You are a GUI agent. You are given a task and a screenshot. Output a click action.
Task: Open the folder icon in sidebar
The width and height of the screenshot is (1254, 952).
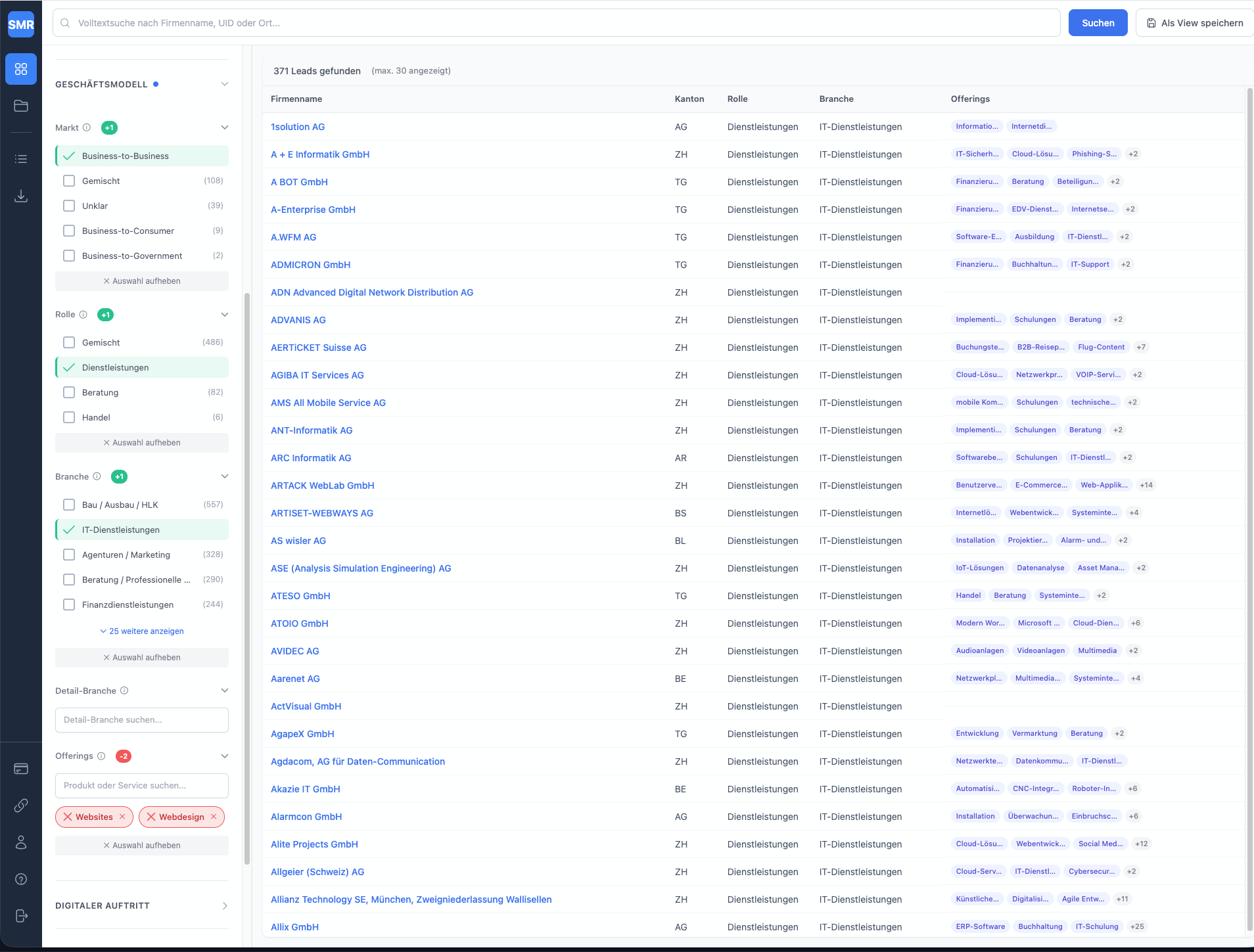(21, 106)
